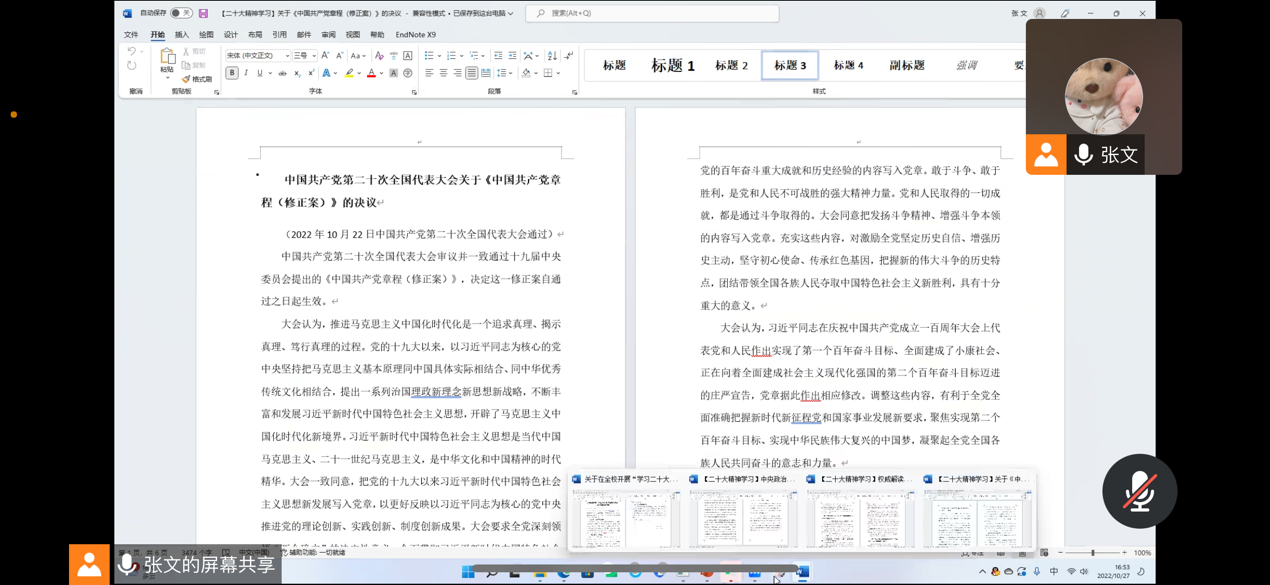Toggle italic formatting
The height and width of the screenshot is (585, 1270).
(x=246, y=73)
